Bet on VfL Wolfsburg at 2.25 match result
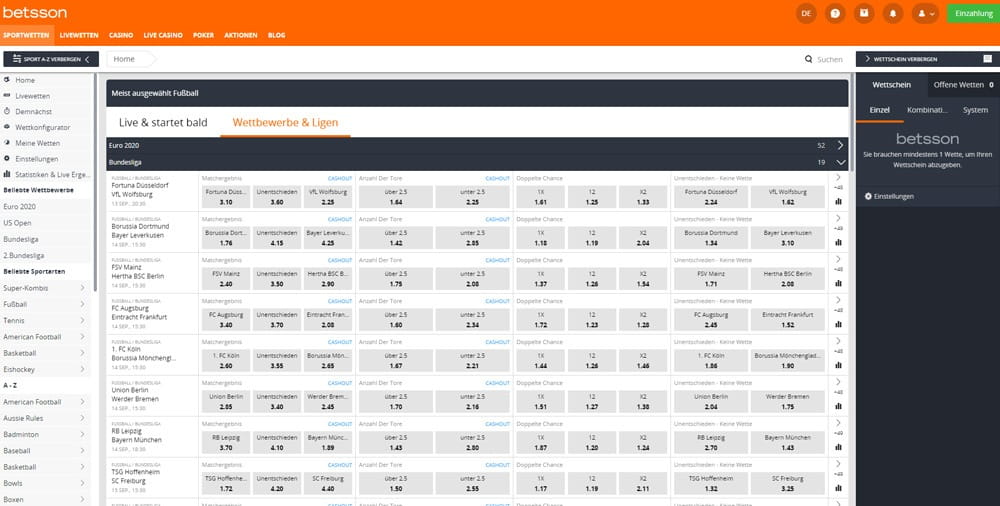 [328, 197]
